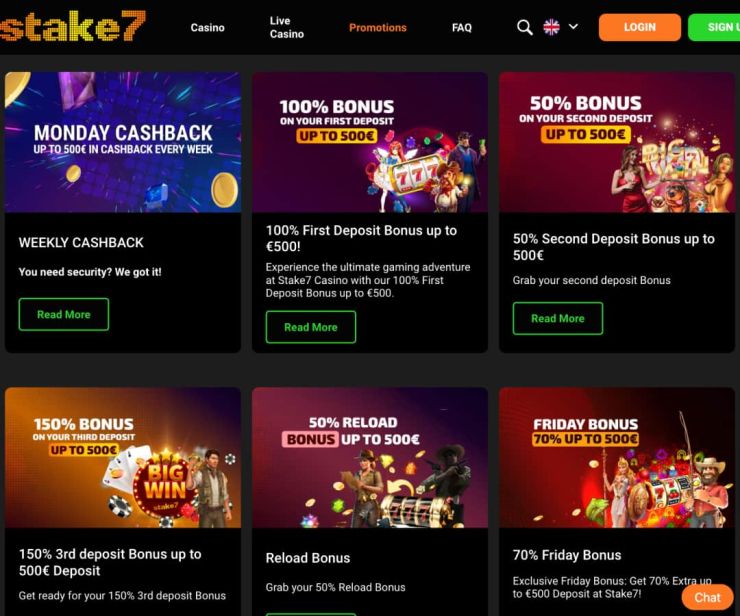This screenshot has width=740, height=616.
Task: Read more about Weekly Cashback
Action: click(64, 314)
